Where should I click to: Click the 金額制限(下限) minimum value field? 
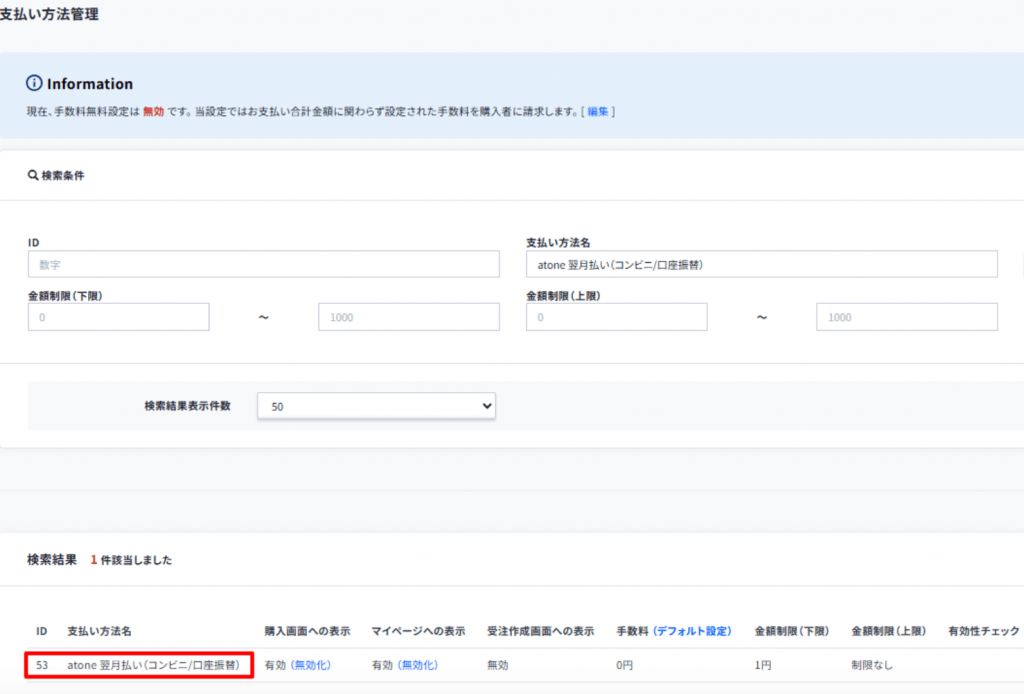tap(119, 317)
